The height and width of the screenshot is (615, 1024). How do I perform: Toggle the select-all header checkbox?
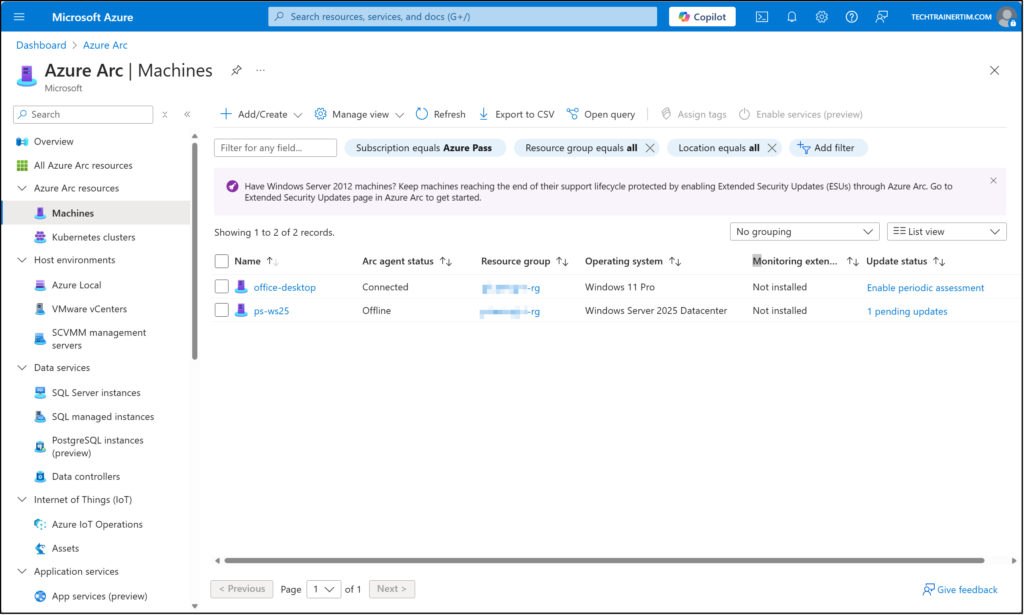pyautogui.click(x=221, y=261)
